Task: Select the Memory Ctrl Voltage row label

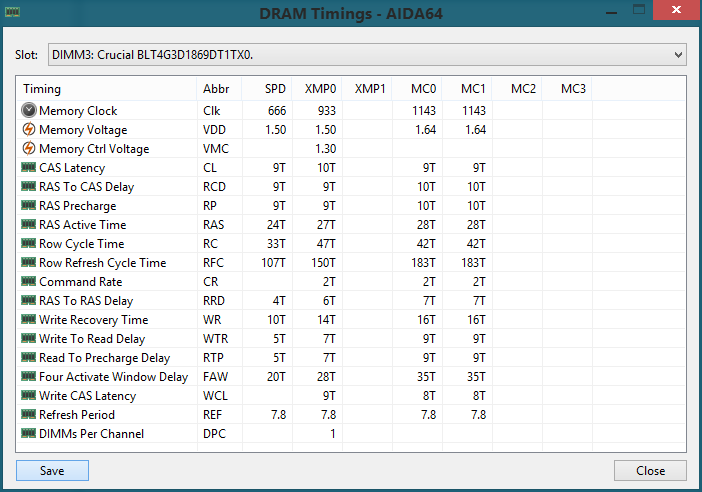Action: click(x=94, y=149)
